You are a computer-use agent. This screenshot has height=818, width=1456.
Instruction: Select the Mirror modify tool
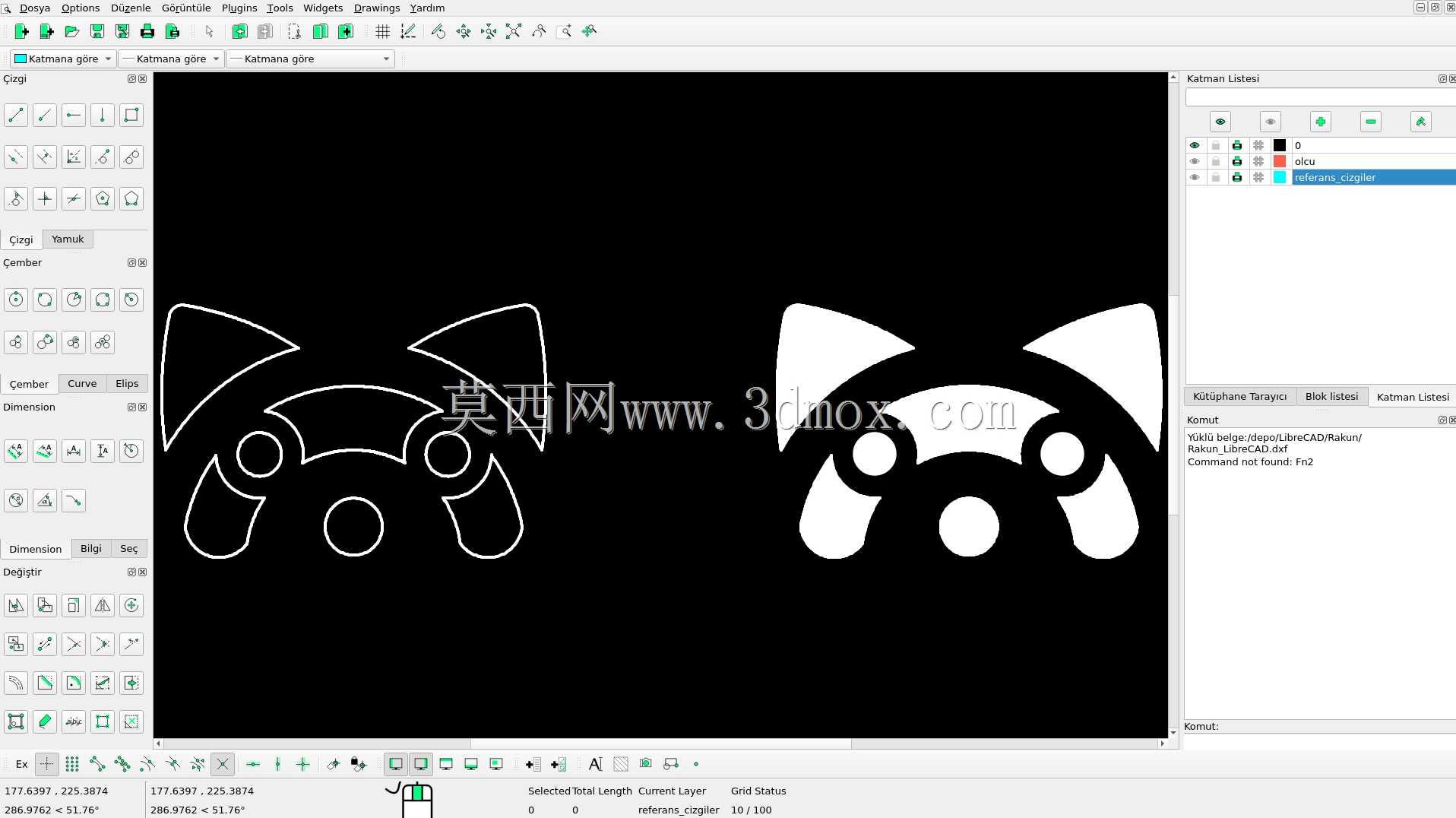pyautogui.click(x=103, y=605)
